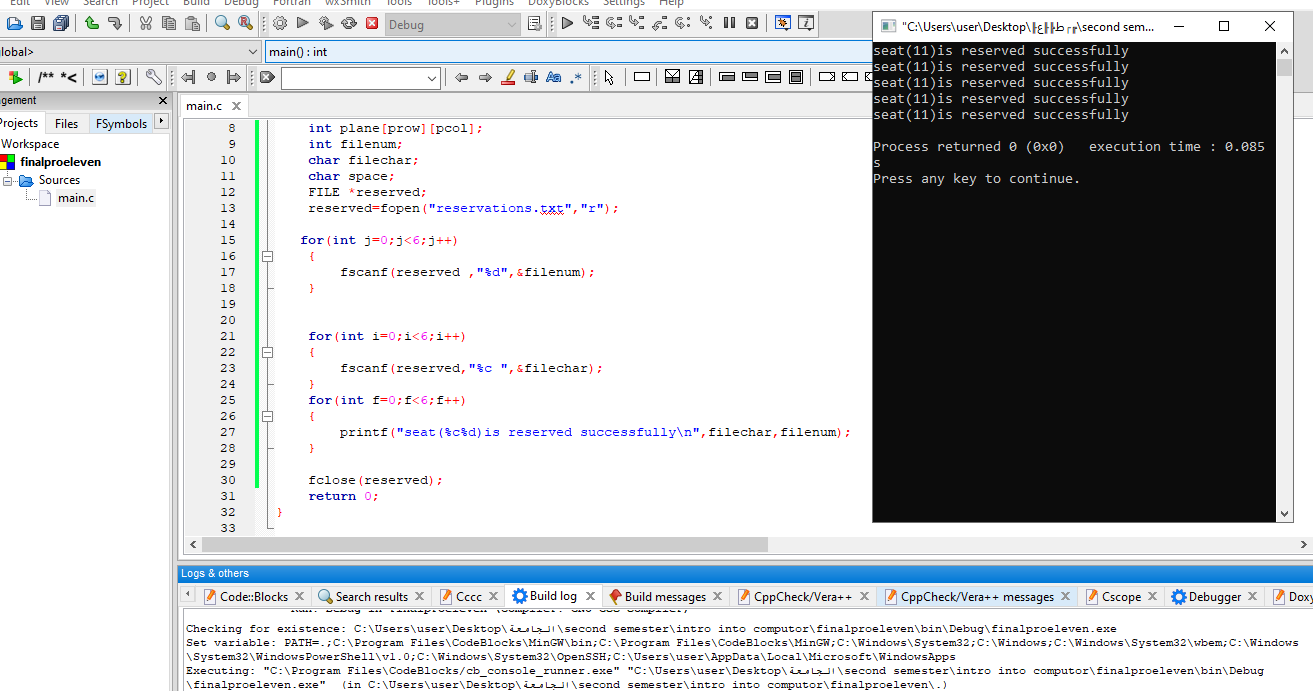Switch to the FSymbols tab
Screen dimensions: 1313x691
121,124
